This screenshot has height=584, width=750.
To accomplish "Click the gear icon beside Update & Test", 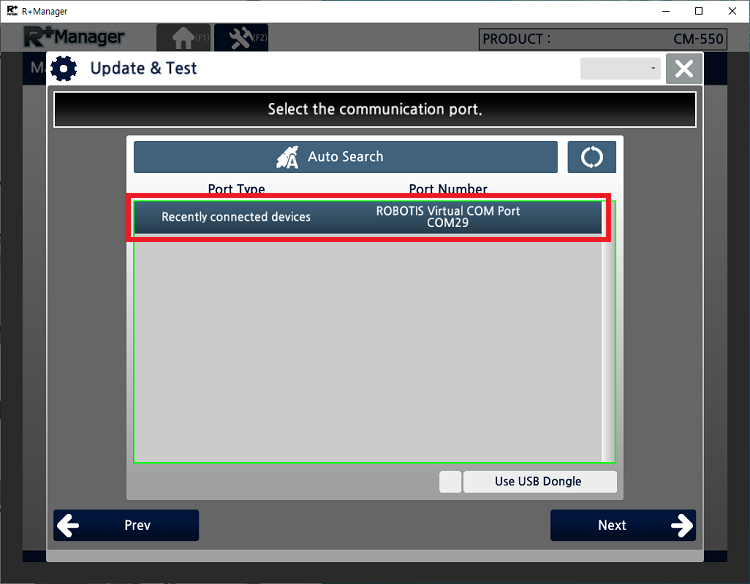I will coord(64,69).
